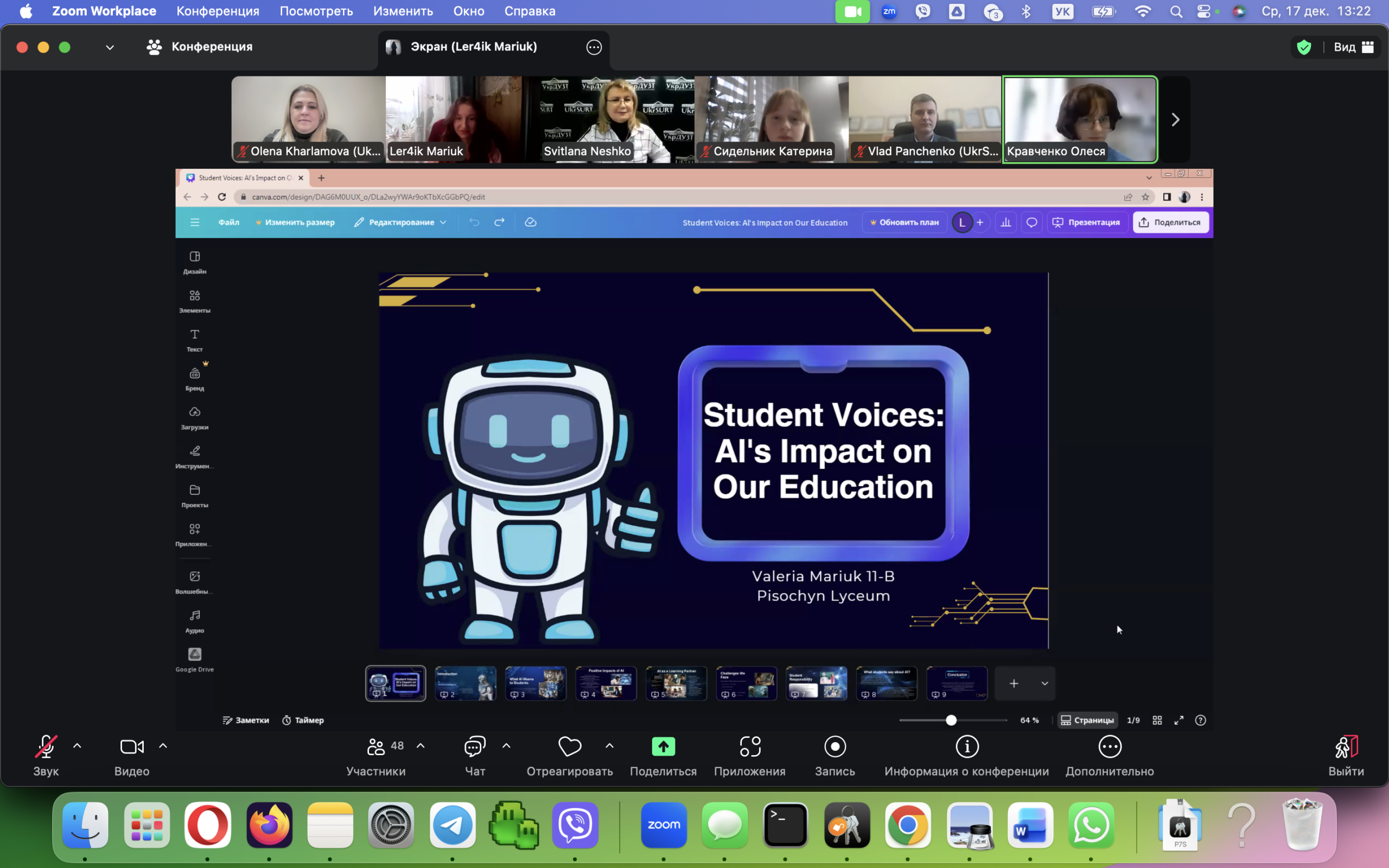Expand audio settings arrow next to Sound
1389x868 pixels.
pos(78,746)
